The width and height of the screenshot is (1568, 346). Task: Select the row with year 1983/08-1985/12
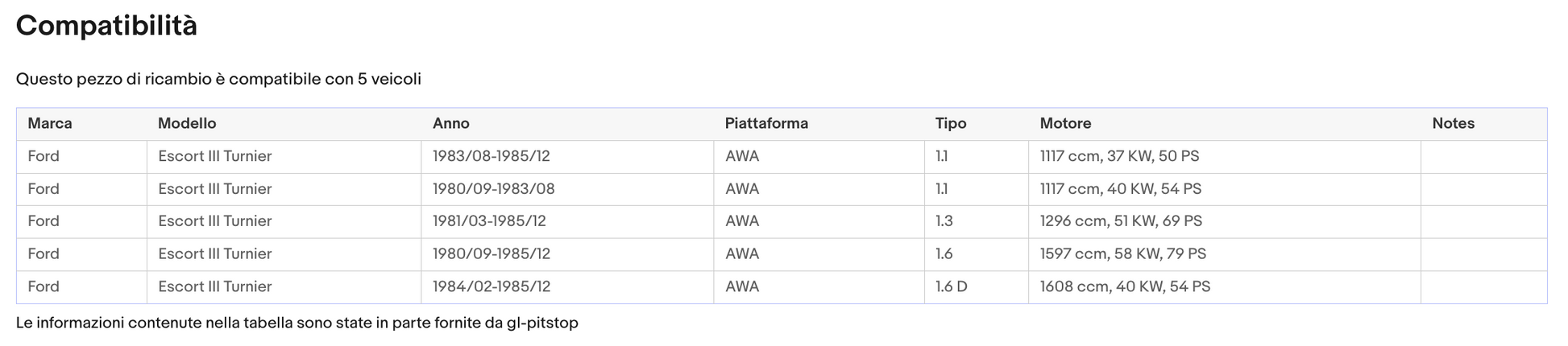point(782,157)
